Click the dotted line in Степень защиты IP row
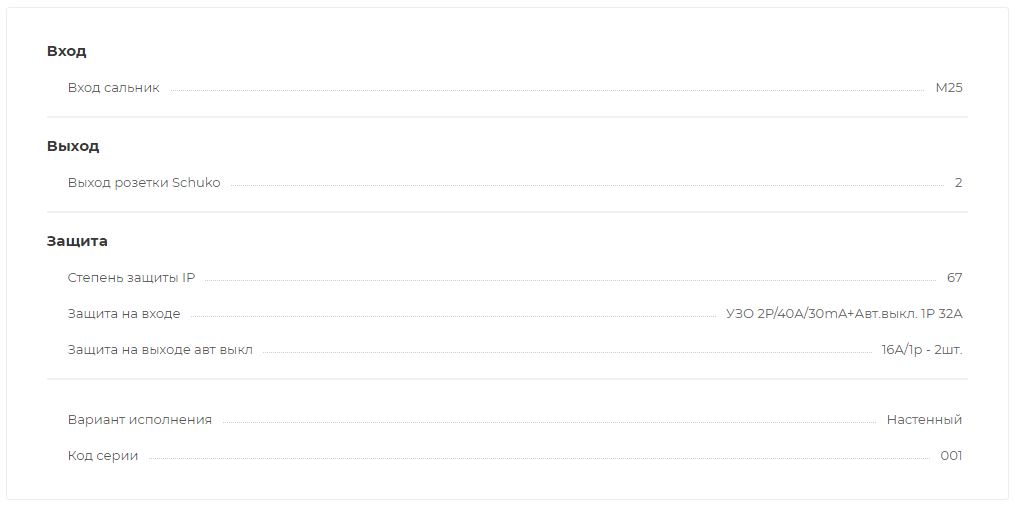1015x505 pixels. [571, 282]
